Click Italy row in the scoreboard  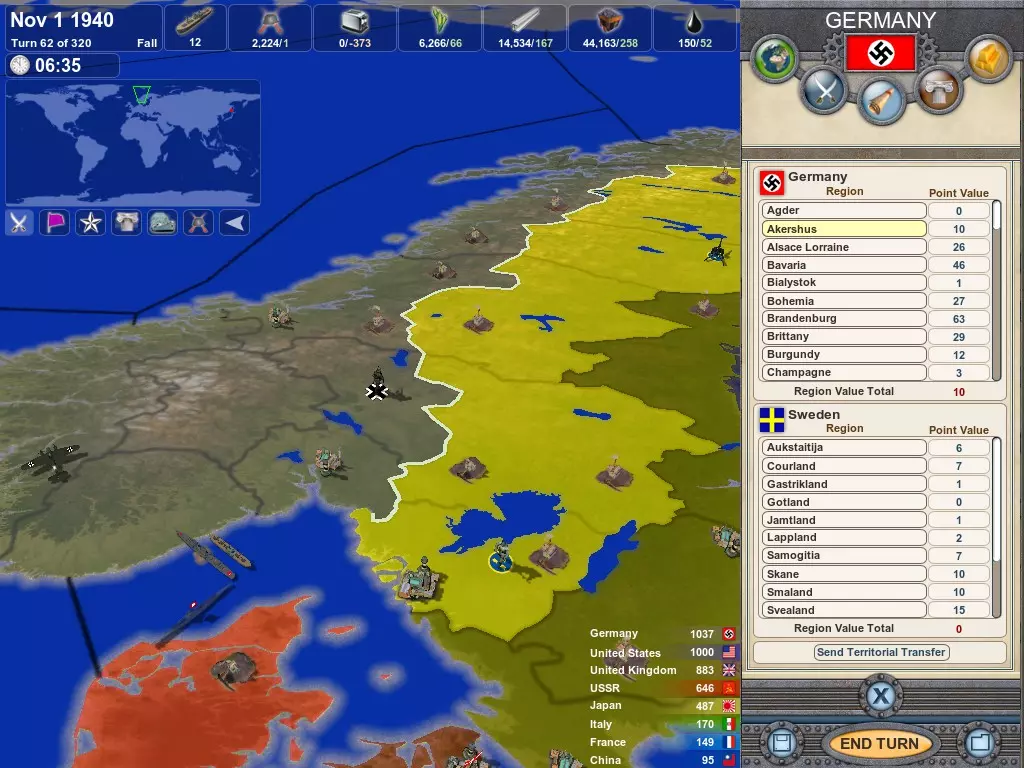pyautogui.click(x=662, y=724)
